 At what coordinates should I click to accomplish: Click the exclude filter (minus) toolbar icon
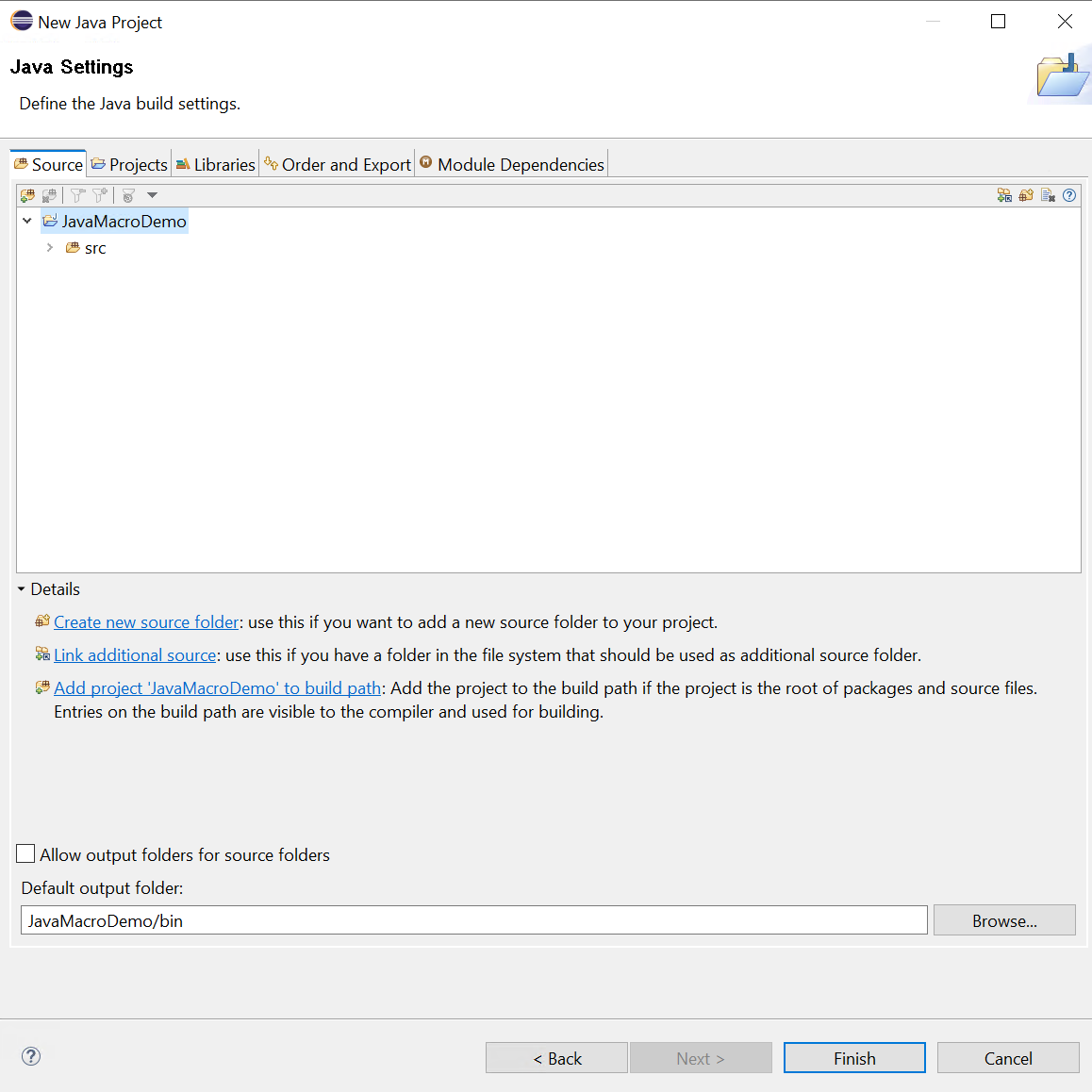(78, 196)
